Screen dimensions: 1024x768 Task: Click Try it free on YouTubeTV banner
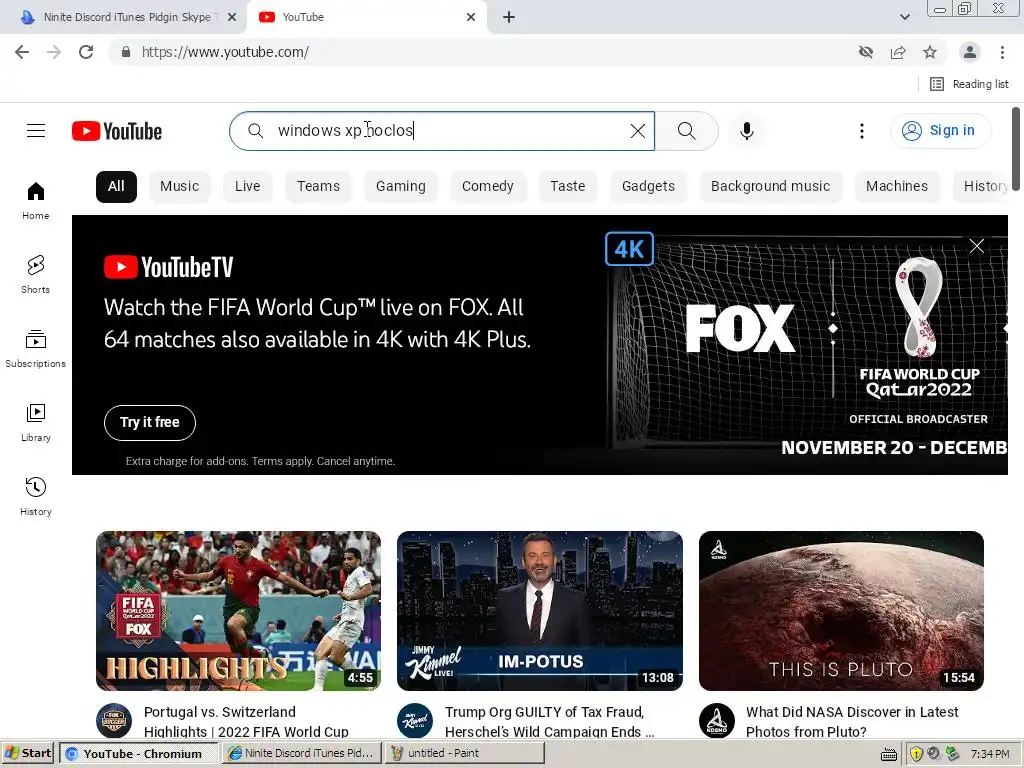150,423
